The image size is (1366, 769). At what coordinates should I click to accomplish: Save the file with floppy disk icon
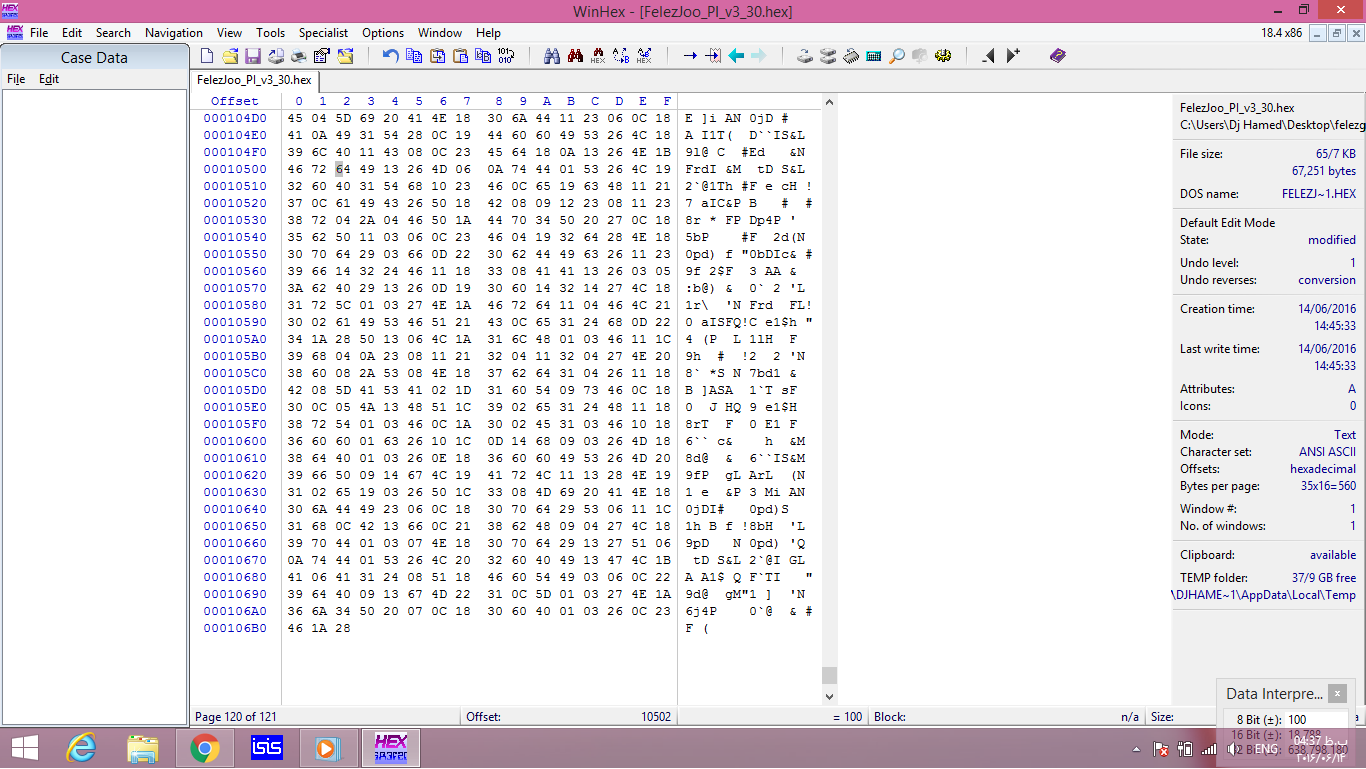coord(253,56)
